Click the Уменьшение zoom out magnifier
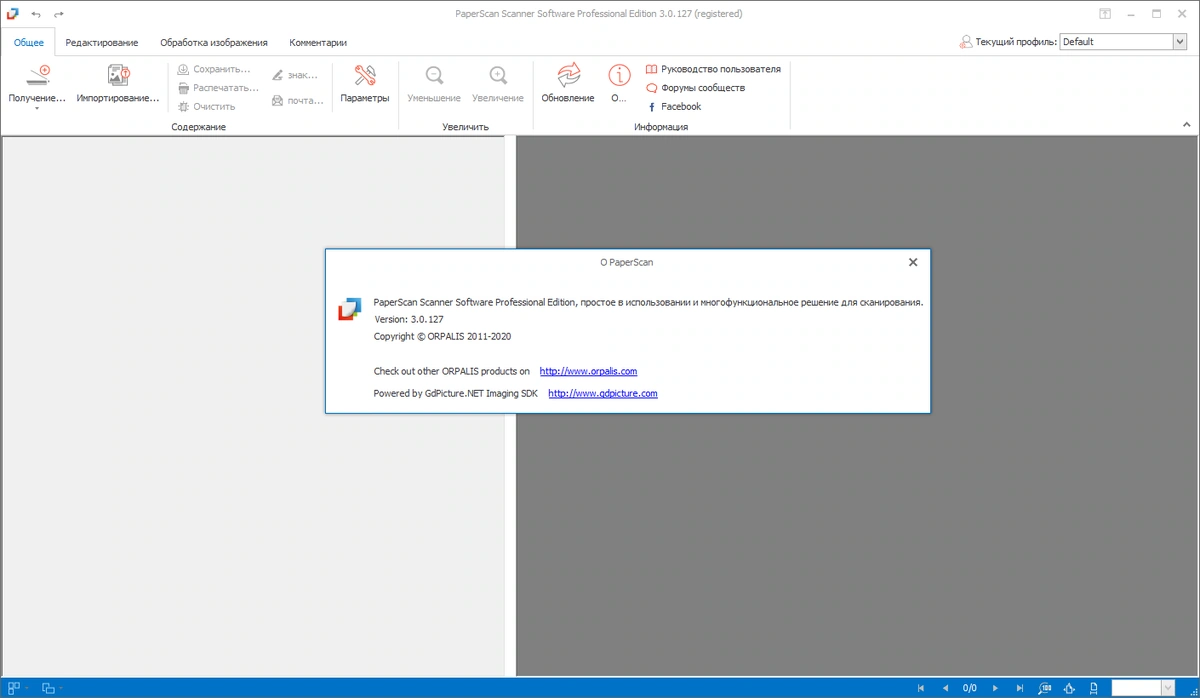Viewport: 1200px width, 698px height. (x=434, y=75)
